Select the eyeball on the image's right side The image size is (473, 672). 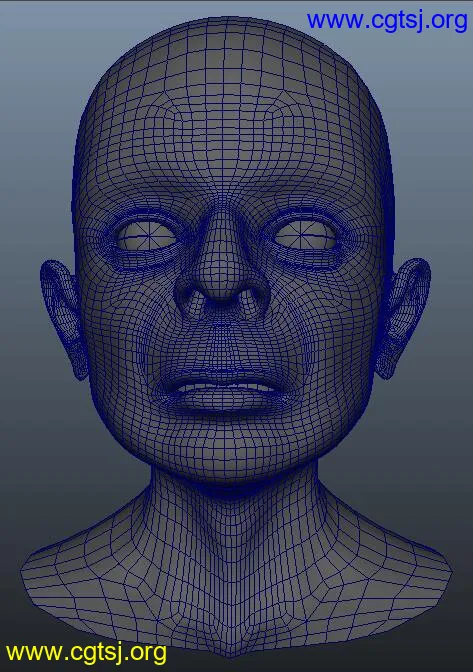point(305,235)
